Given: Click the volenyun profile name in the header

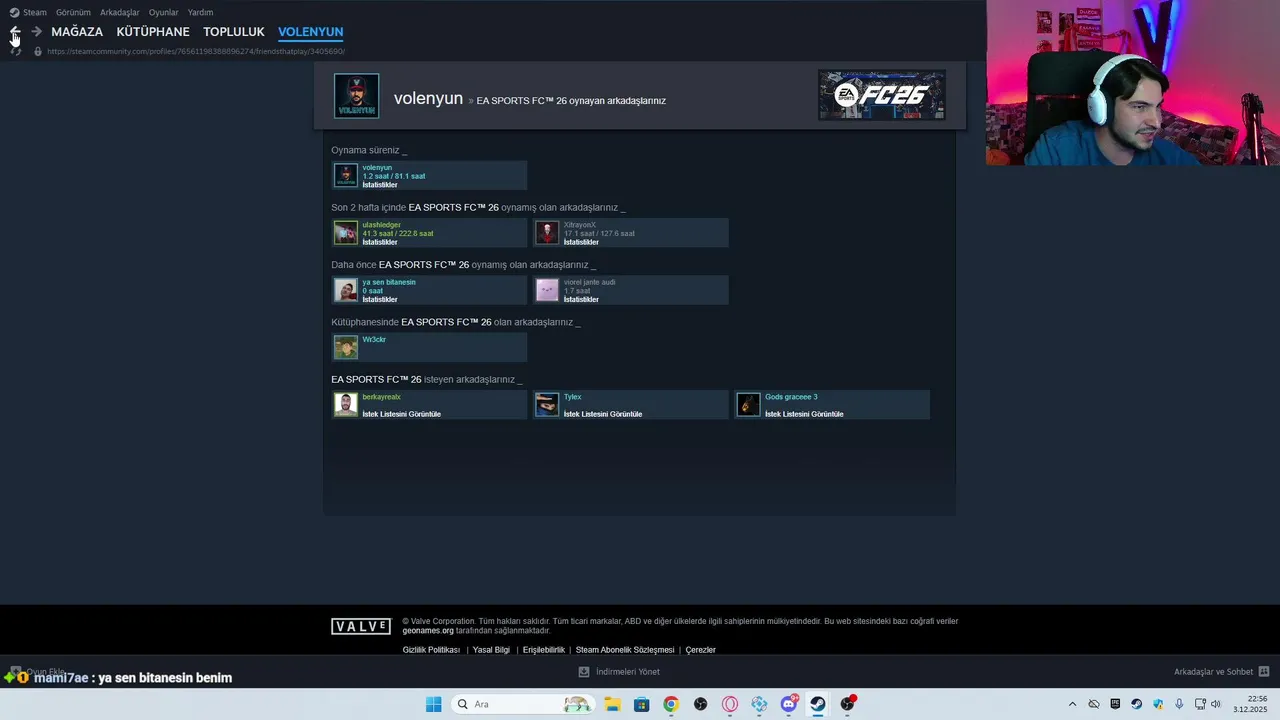Looking at the screenshot, I should (x=428, y=98).
